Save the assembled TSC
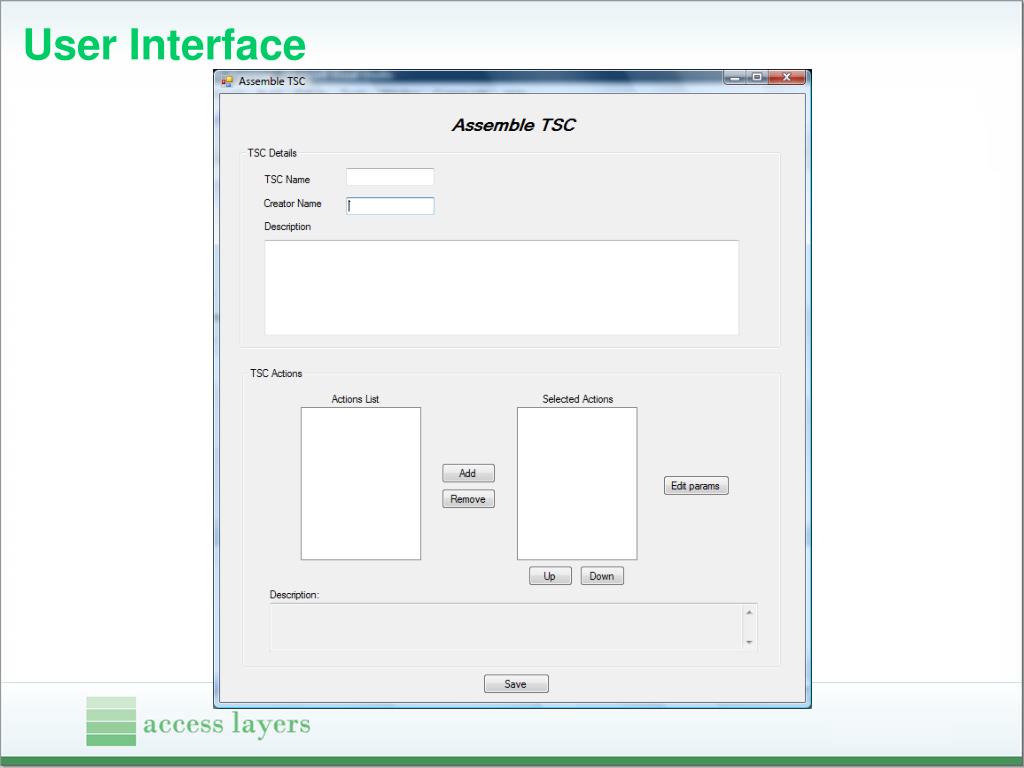Image resolution: width=1024 pixels, height=768 pixels. 516,684
